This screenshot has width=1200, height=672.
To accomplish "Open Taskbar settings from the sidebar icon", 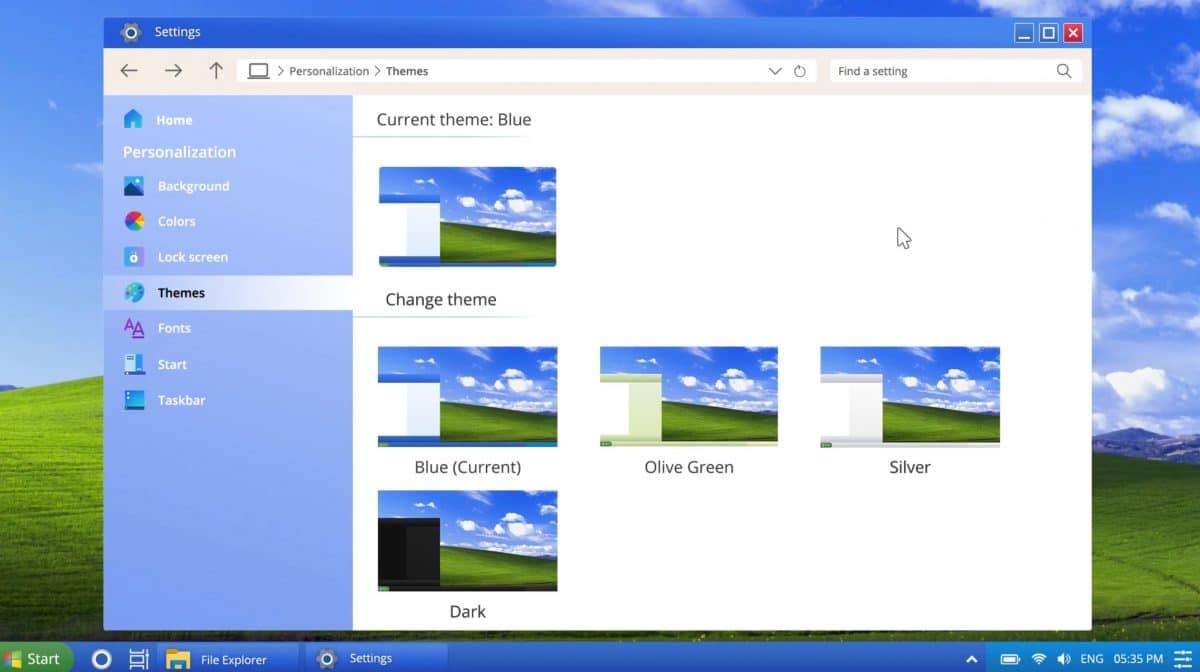I will [x=134, y=400].
